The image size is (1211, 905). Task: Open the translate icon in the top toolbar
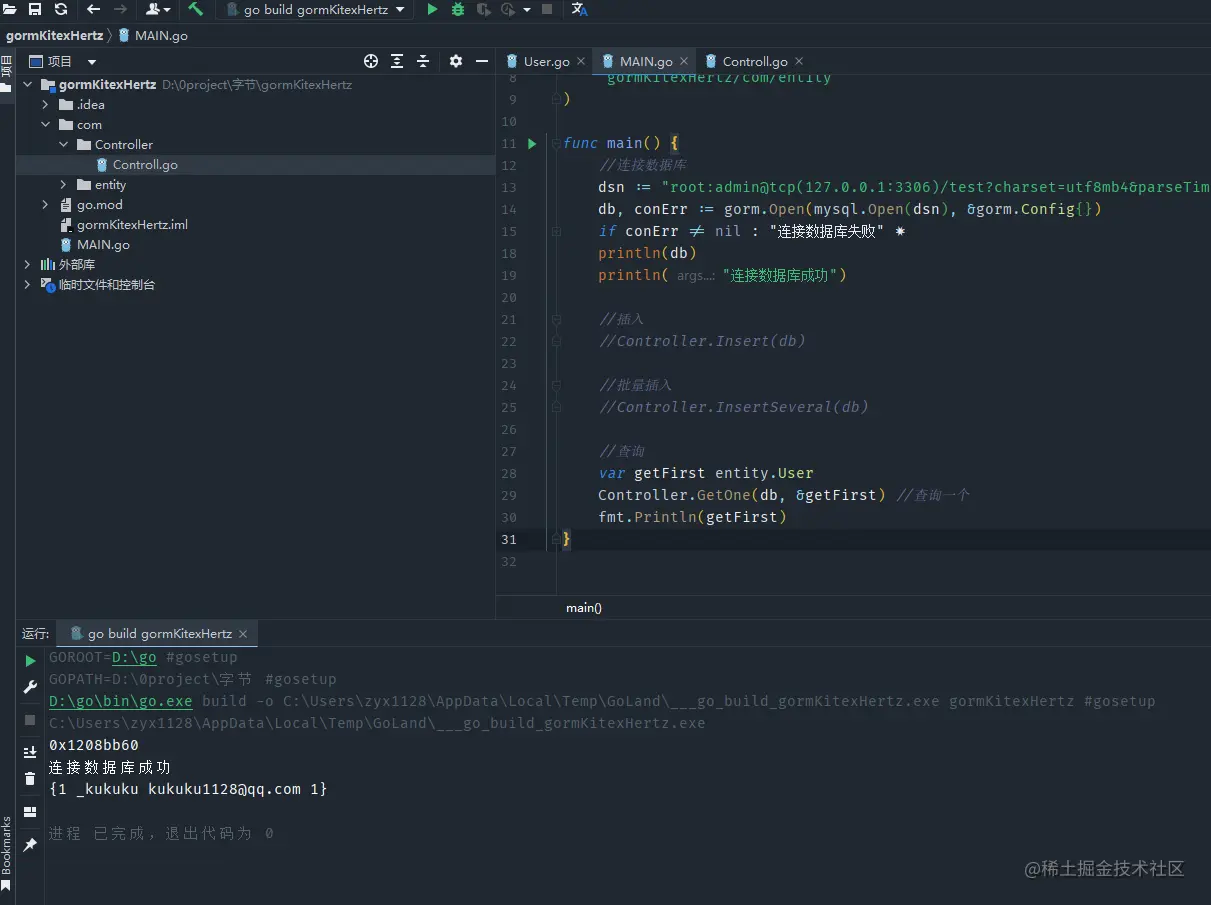coord(579,9)
